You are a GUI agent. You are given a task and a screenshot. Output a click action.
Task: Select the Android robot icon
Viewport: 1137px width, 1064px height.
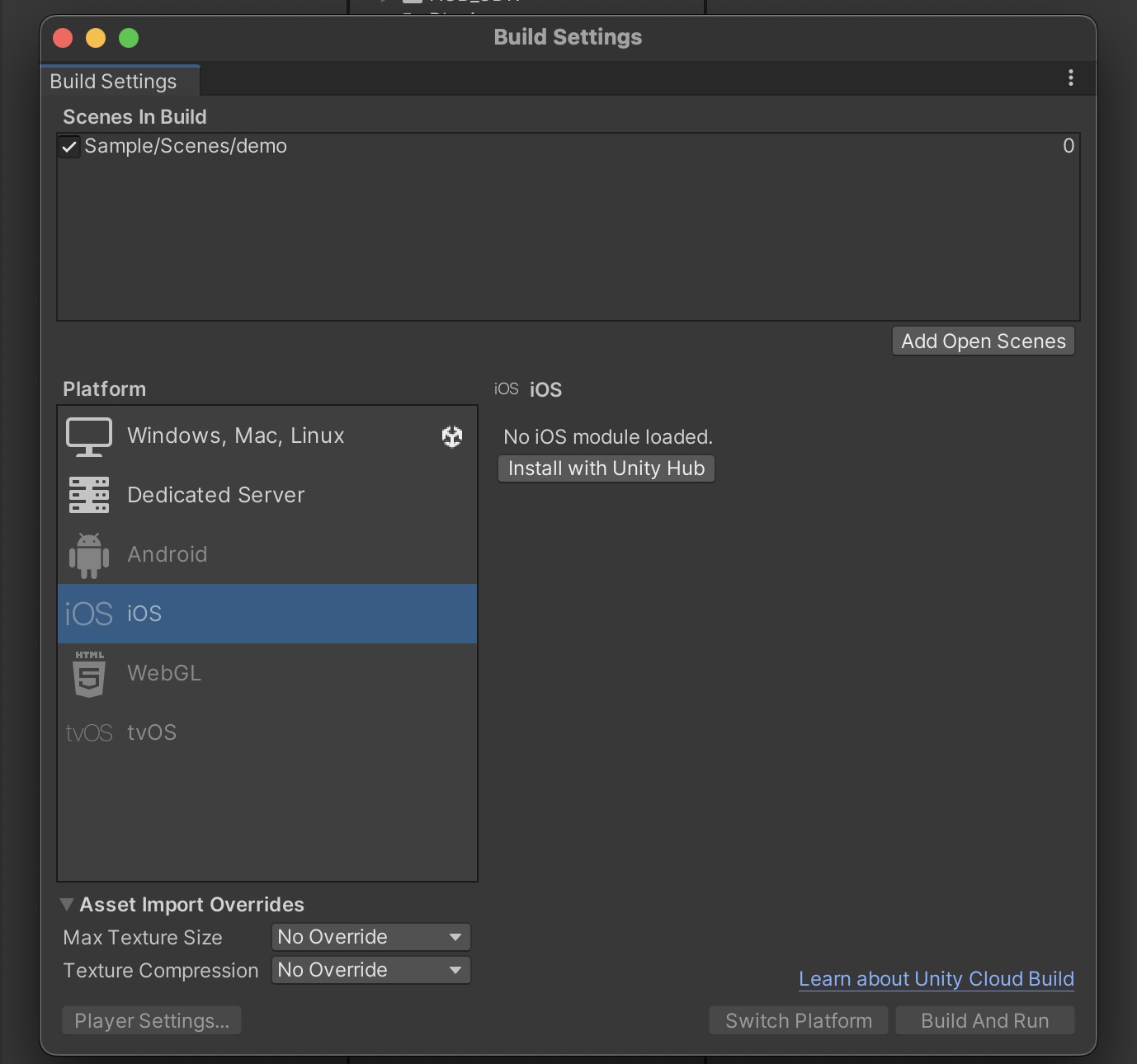(x=88, y=554)
